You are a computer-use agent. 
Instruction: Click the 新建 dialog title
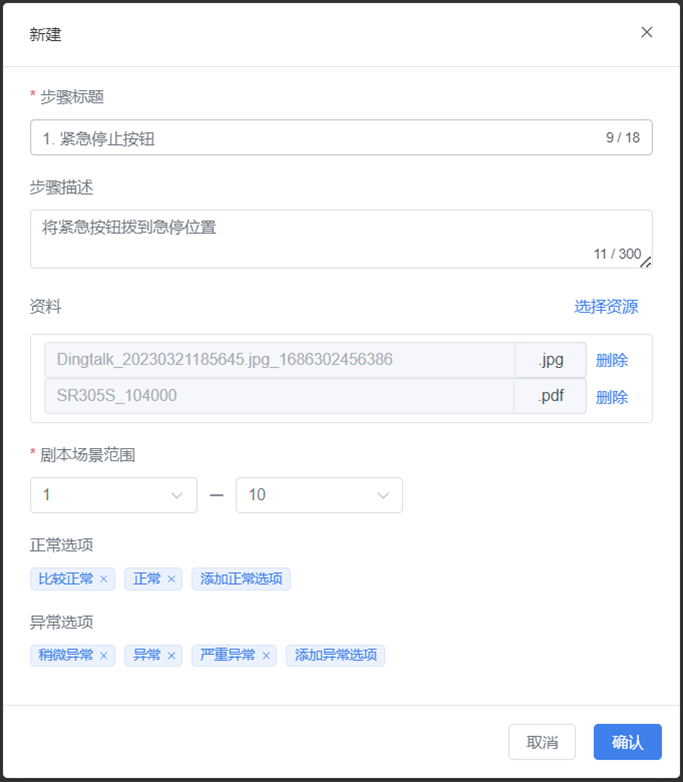tap(45, 34)
